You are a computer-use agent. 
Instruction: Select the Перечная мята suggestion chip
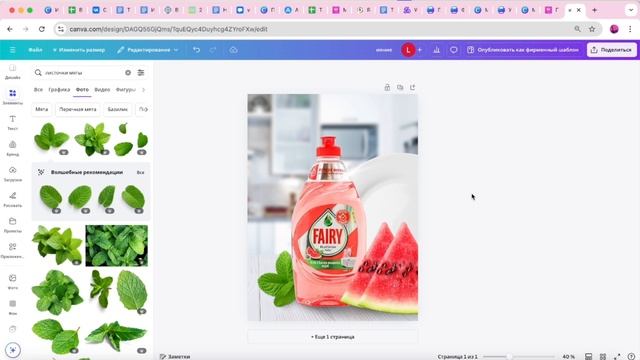pos(78,109)
